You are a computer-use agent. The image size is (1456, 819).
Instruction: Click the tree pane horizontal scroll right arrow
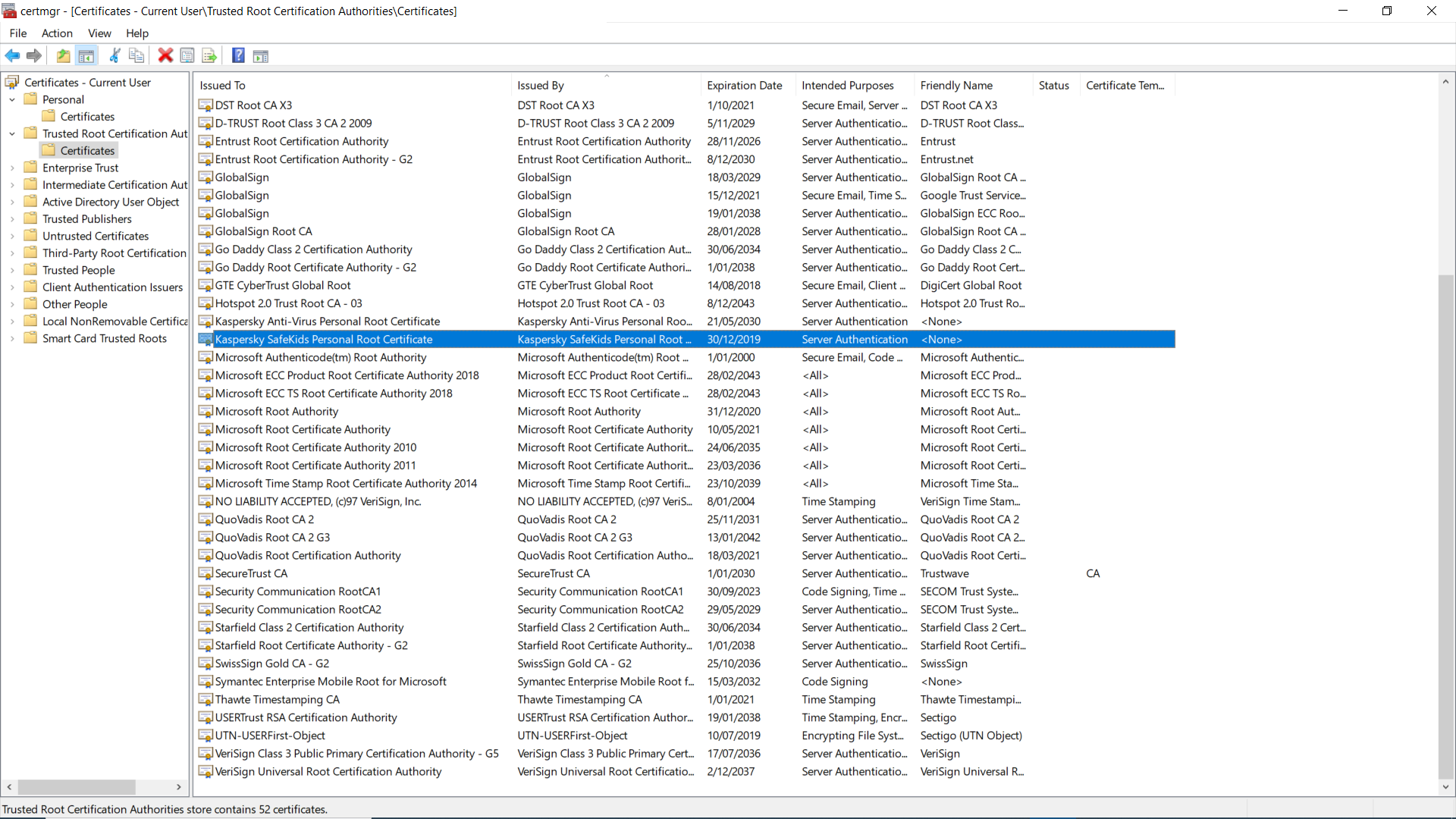click(x=179, y=787)
